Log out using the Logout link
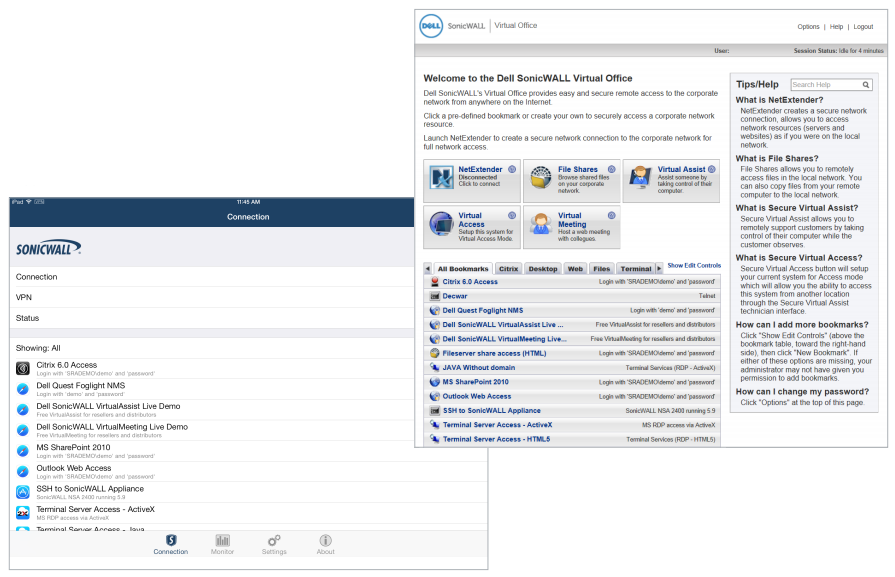895x577 pixels. coord(863,27)
